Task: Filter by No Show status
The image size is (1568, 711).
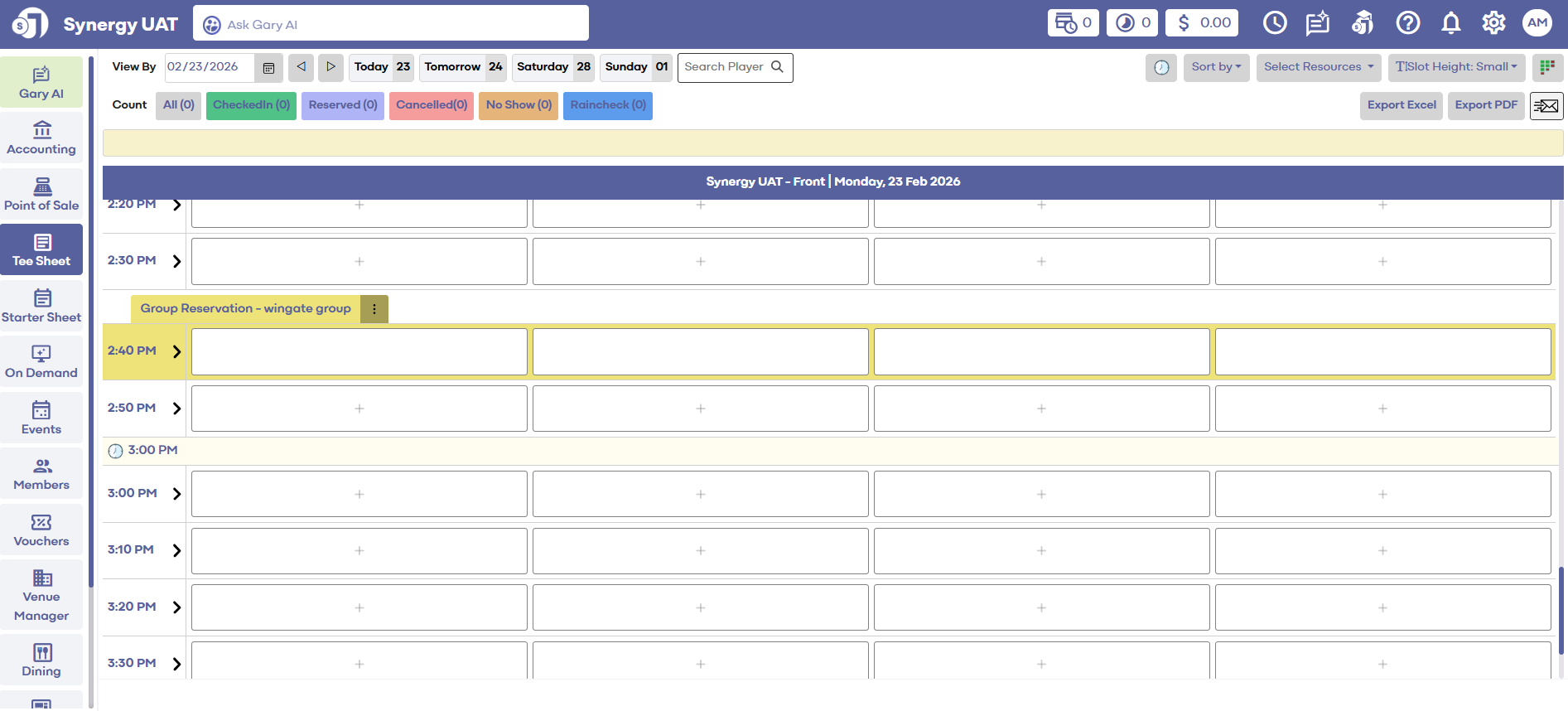Action: coord(519,105)
